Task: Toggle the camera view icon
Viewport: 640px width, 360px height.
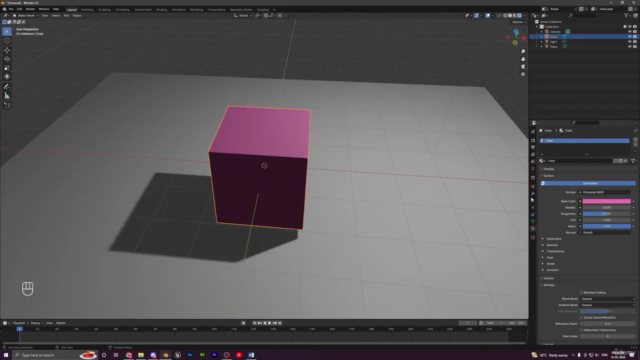Action: point(523,67)
